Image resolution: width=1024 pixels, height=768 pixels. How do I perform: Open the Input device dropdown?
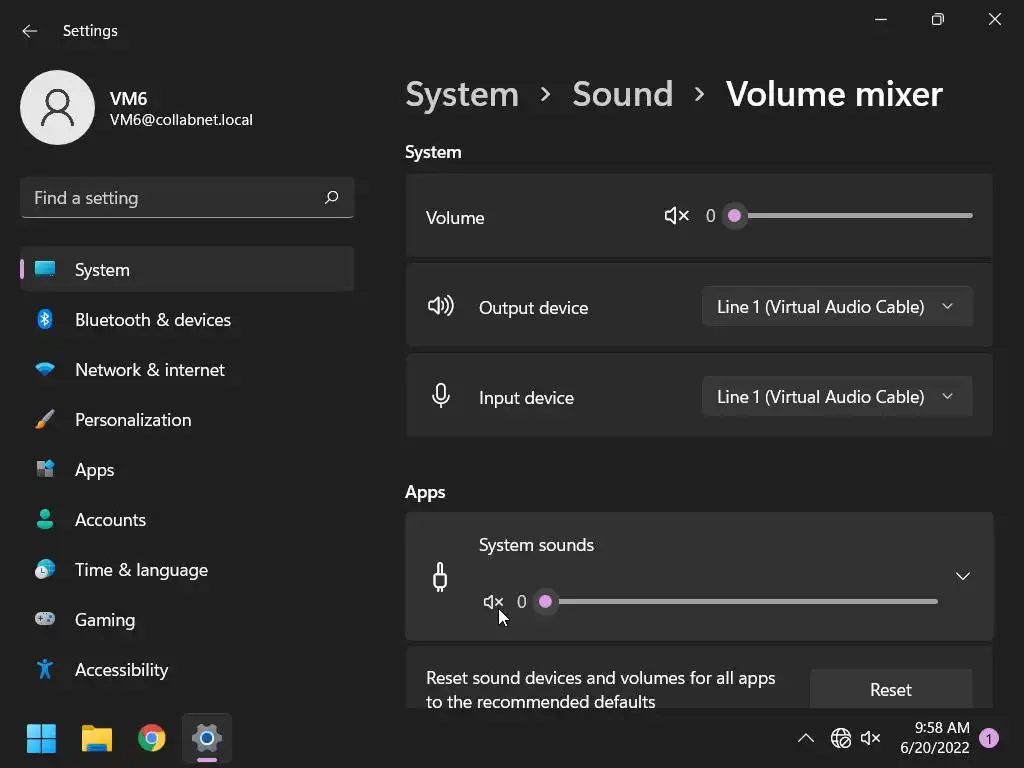[x=836, y=397]
